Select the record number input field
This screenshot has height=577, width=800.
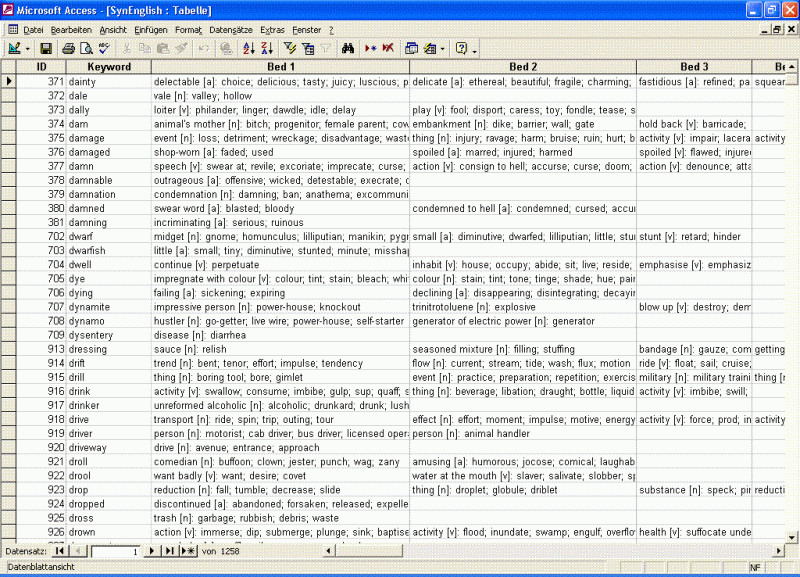[114, 550]
